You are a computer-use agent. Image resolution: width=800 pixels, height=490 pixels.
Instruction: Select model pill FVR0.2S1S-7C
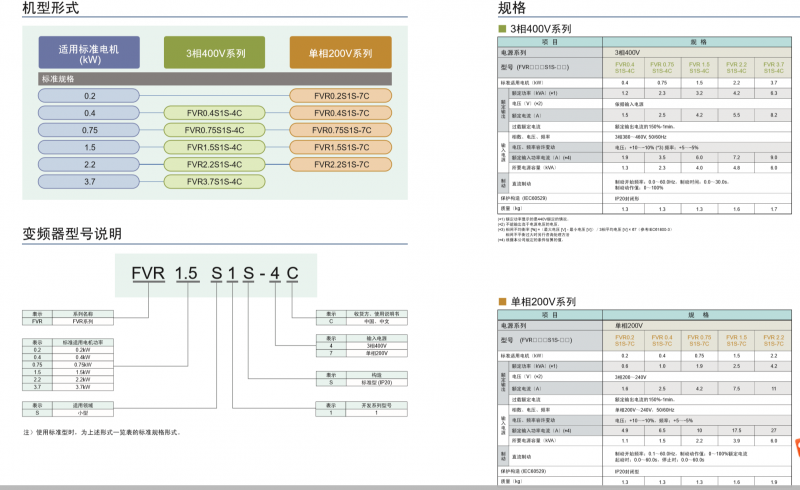click(341, 96)
